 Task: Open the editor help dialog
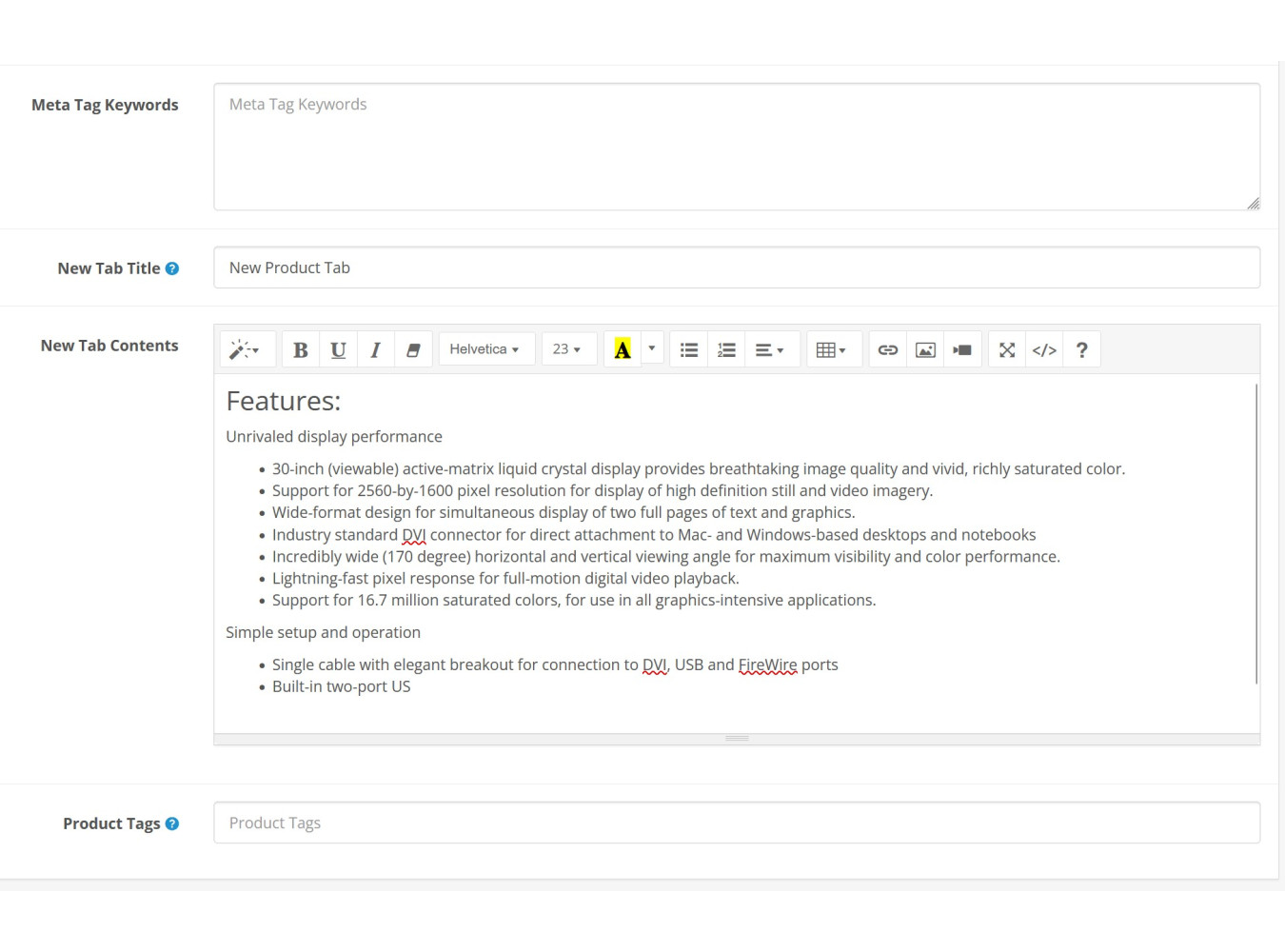(x=1081, y=349)
